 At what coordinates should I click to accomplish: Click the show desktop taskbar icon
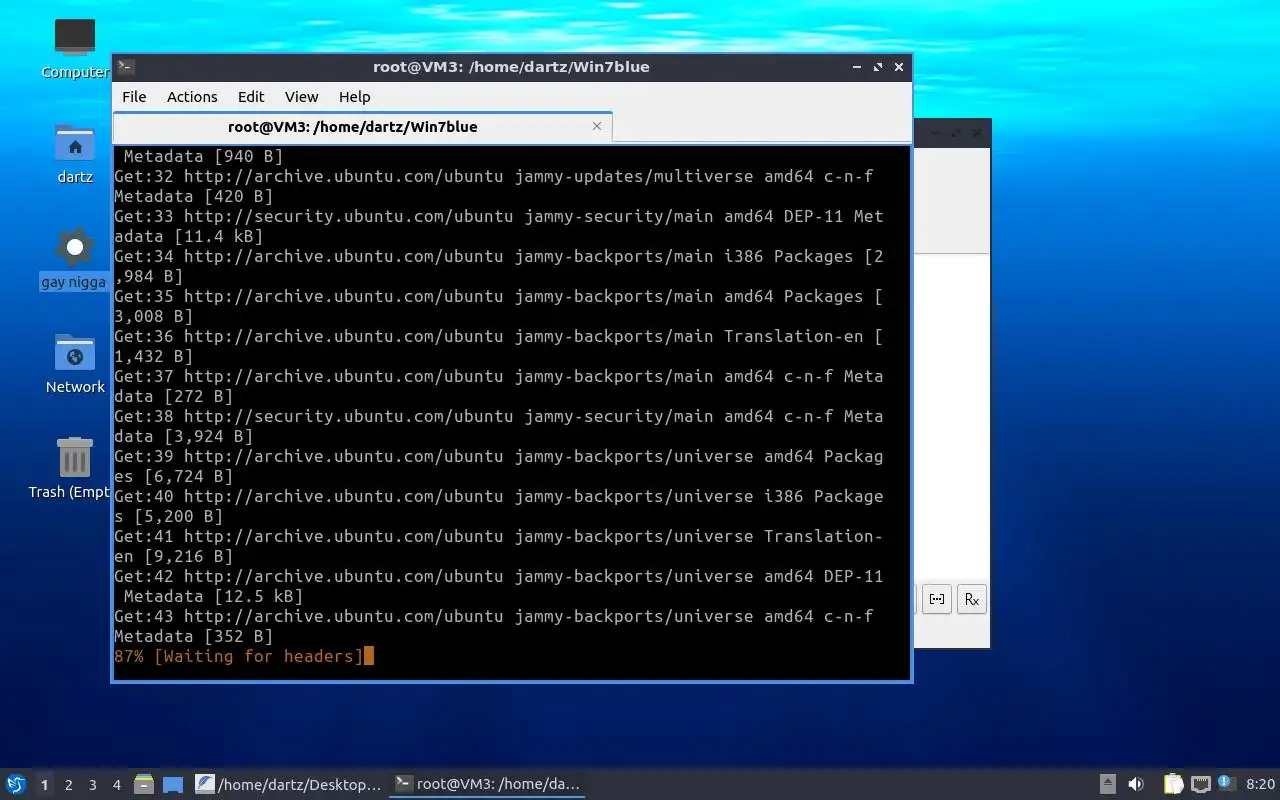(x=173, y=785)
